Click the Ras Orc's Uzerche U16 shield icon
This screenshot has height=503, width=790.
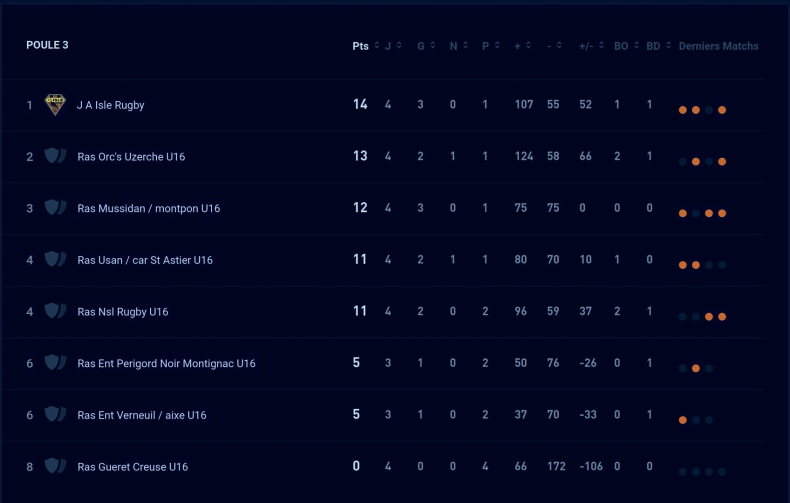click(55, 157)
